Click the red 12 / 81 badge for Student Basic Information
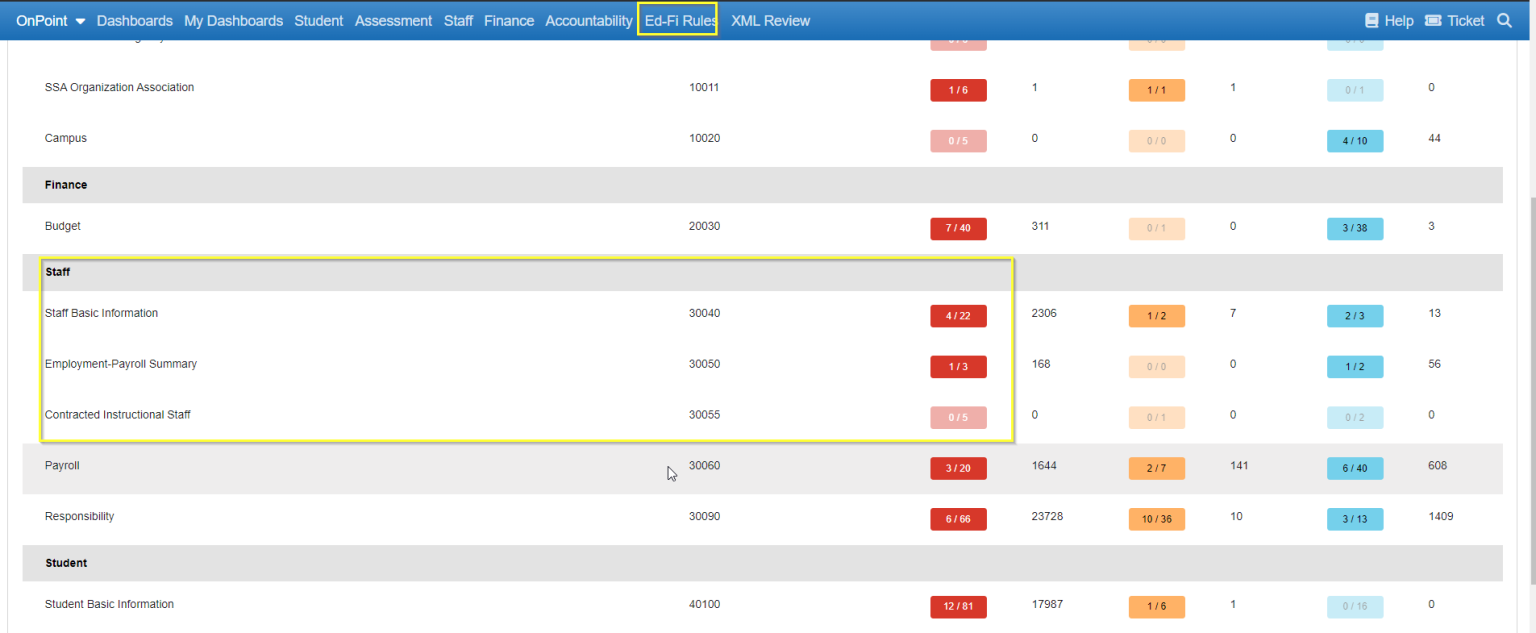Viewport: 1536px width, 633px height. pyautogui.click(x=958, y=606)
